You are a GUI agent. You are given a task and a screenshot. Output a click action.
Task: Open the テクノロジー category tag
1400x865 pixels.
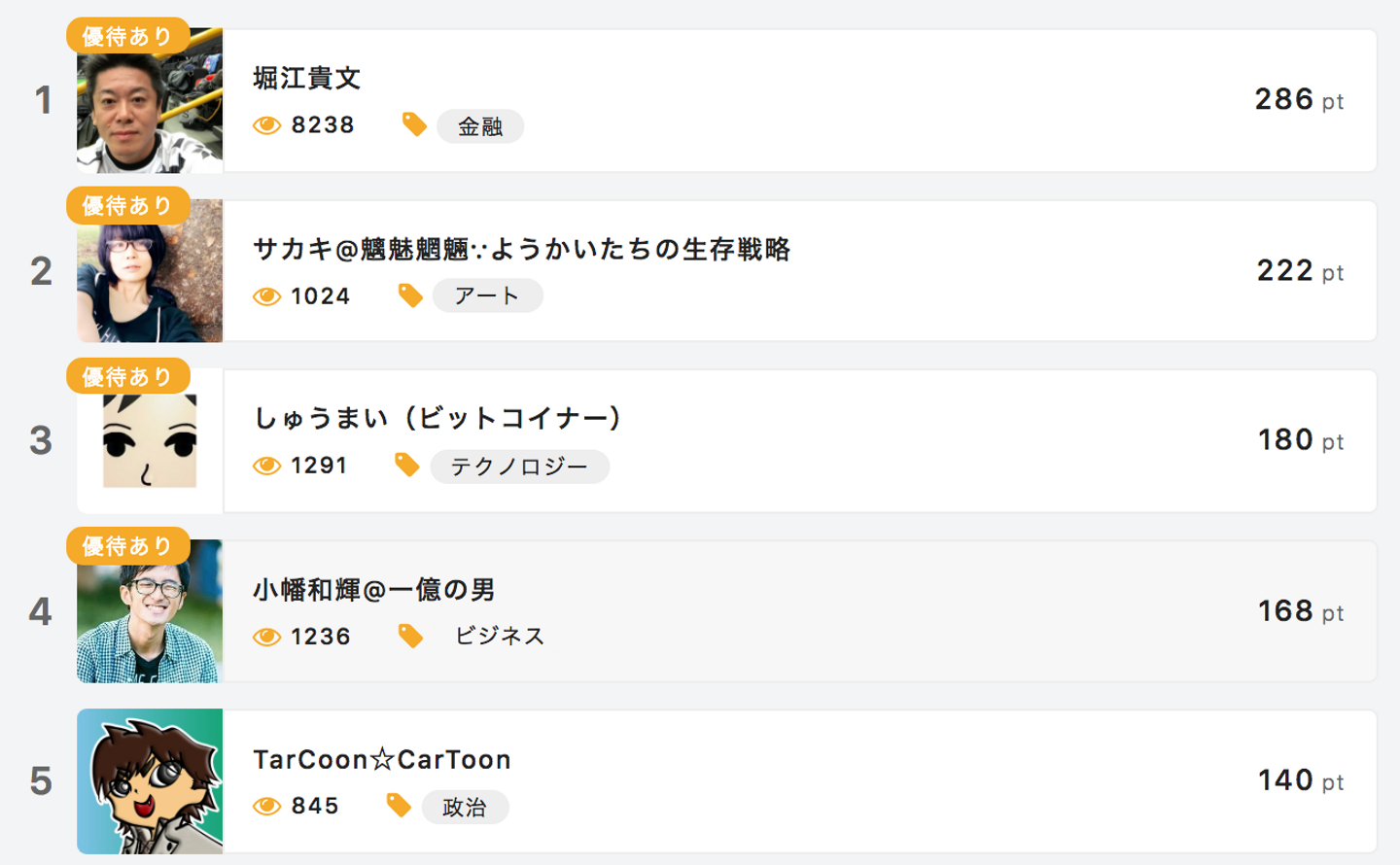click(519, 467)
